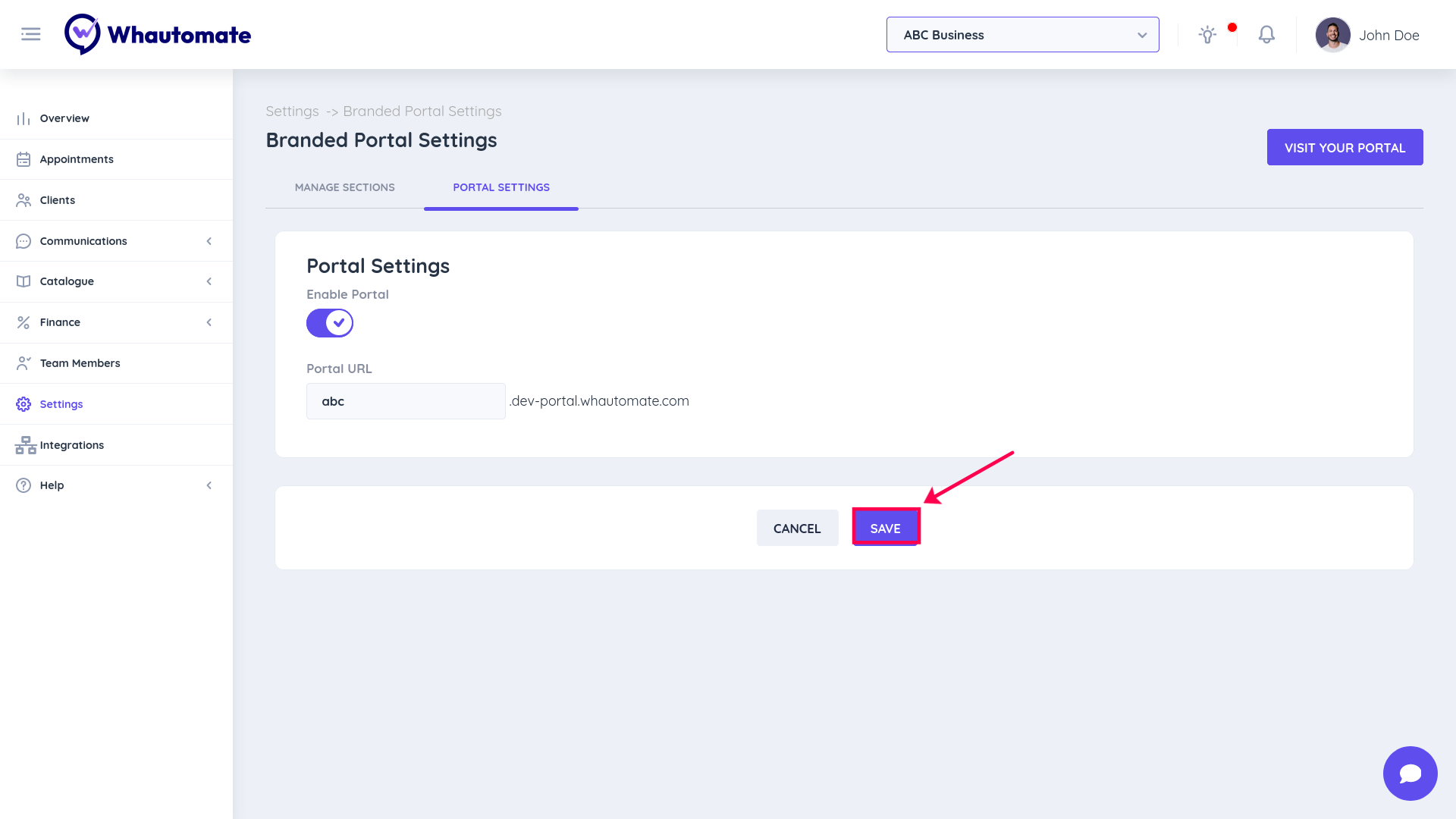The width and height of the screenshot is (1456, 819).
Task: Click the Team Members icon
Action: coord(24,363)
